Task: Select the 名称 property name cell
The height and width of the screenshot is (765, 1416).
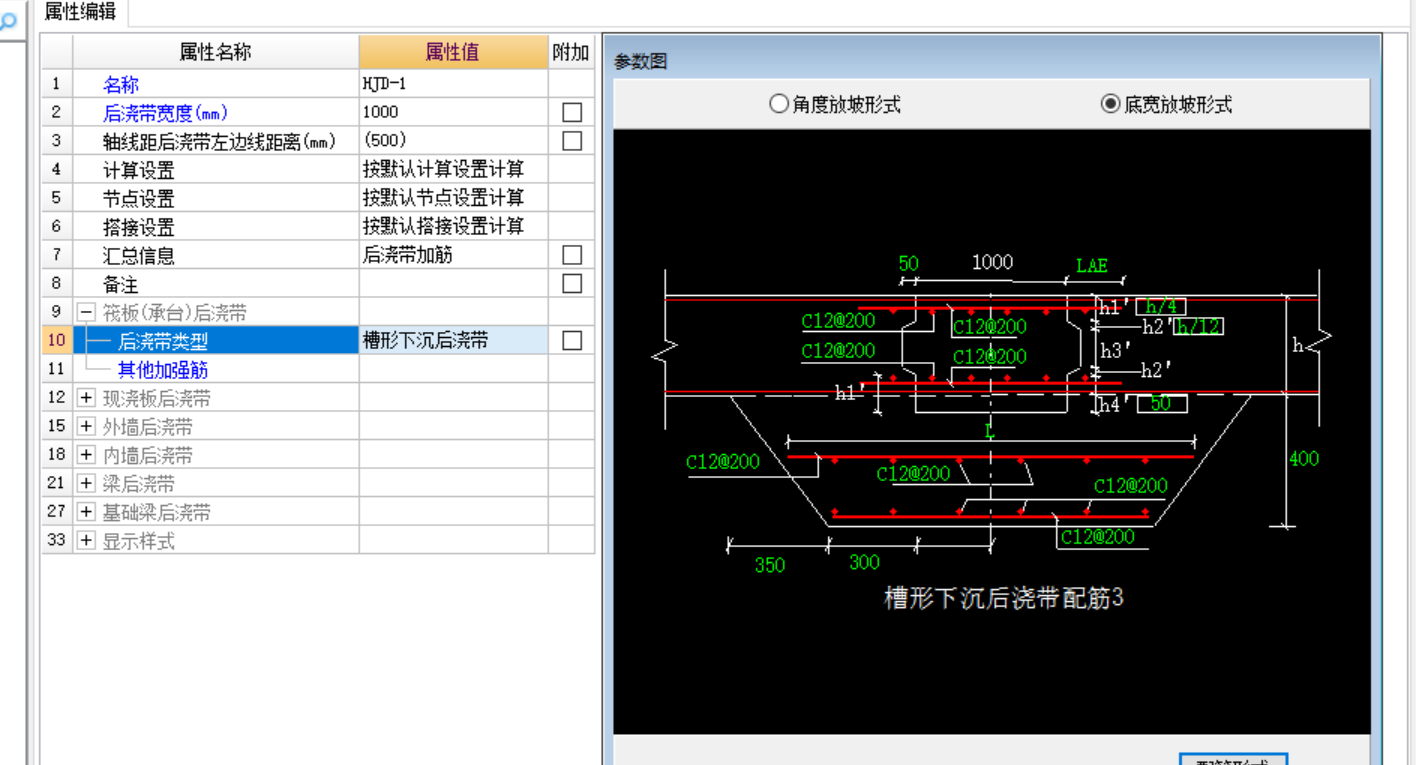Action: pos(216,84)
